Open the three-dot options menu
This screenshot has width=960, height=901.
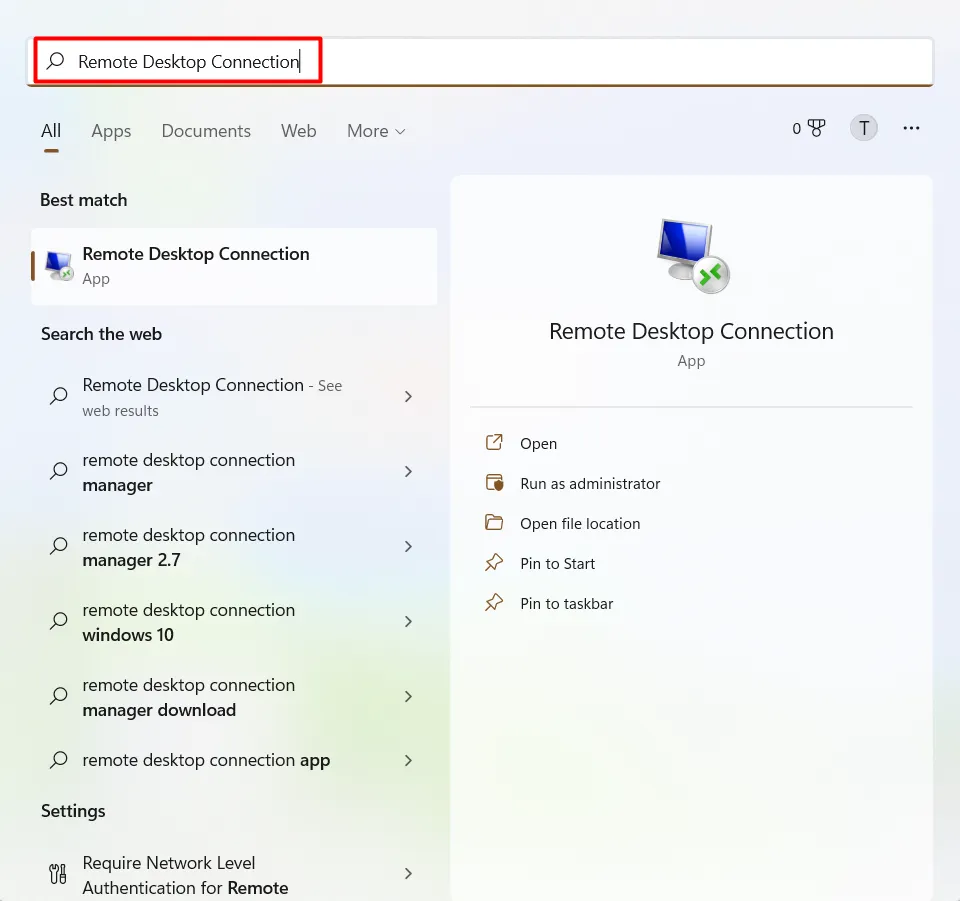911,128
